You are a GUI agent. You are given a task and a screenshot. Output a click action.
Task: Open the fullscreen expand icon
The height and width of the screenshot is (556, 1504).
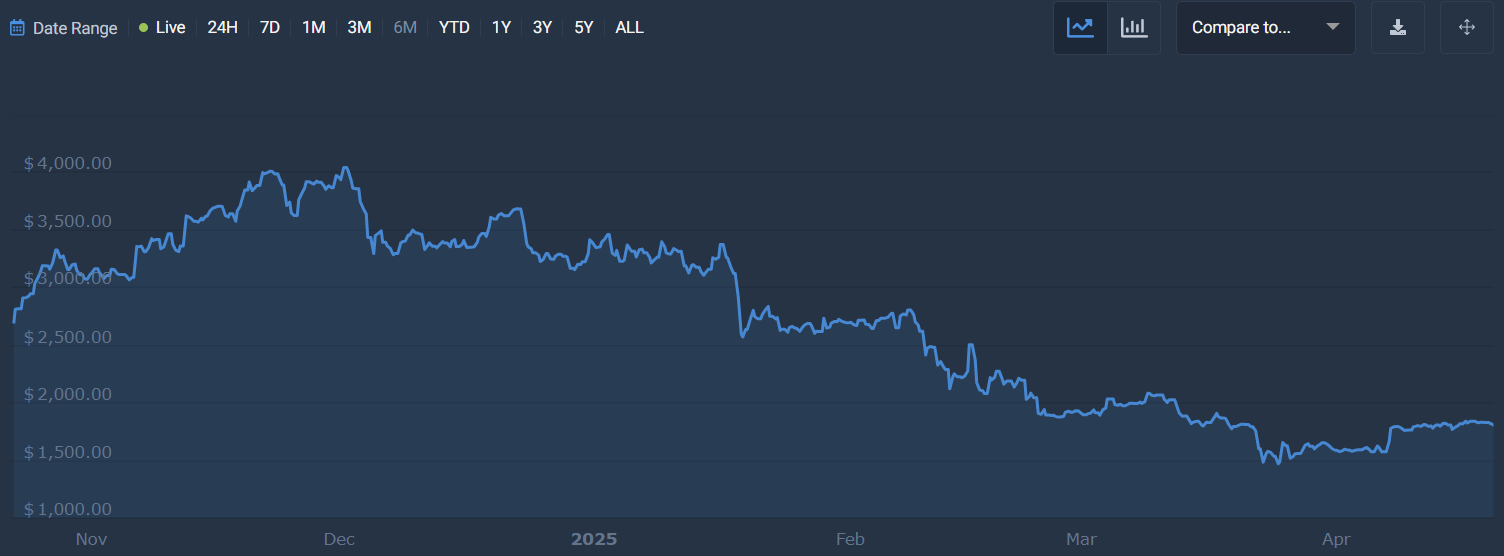pyautogui.click(x=1467, y=28)
